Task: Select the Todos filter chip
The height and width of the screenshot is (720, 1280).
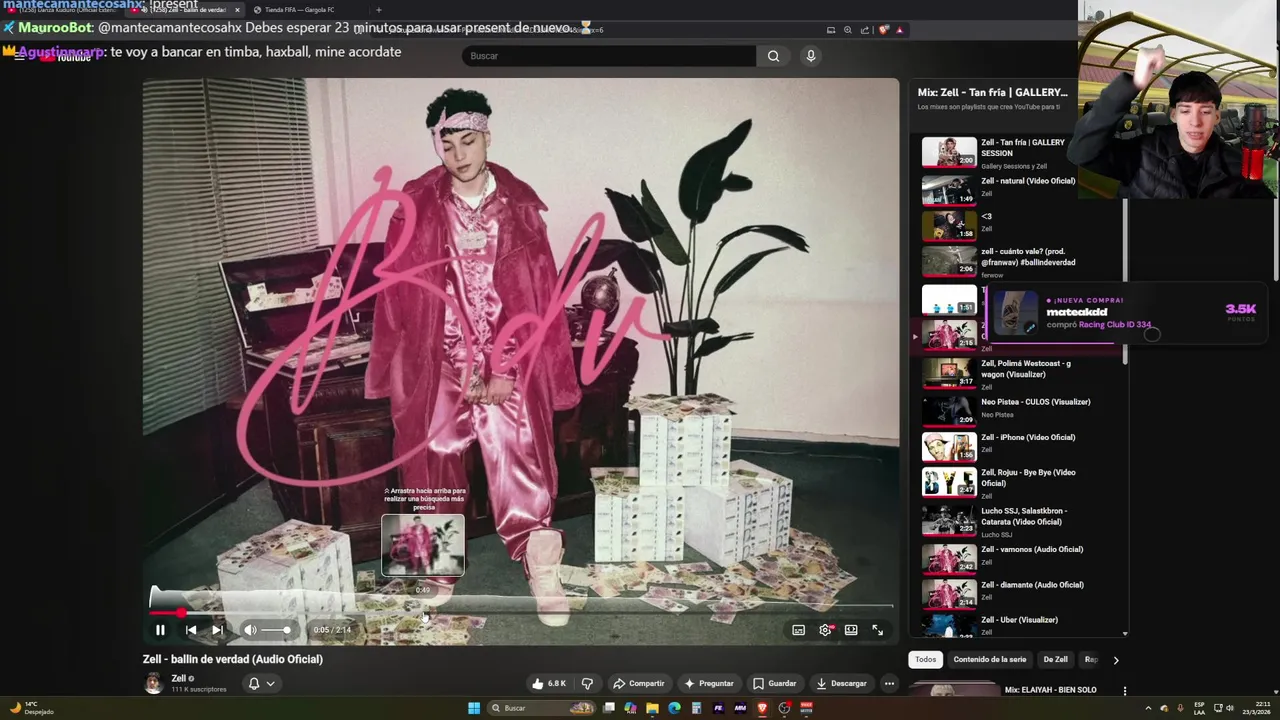Action: 926,659
